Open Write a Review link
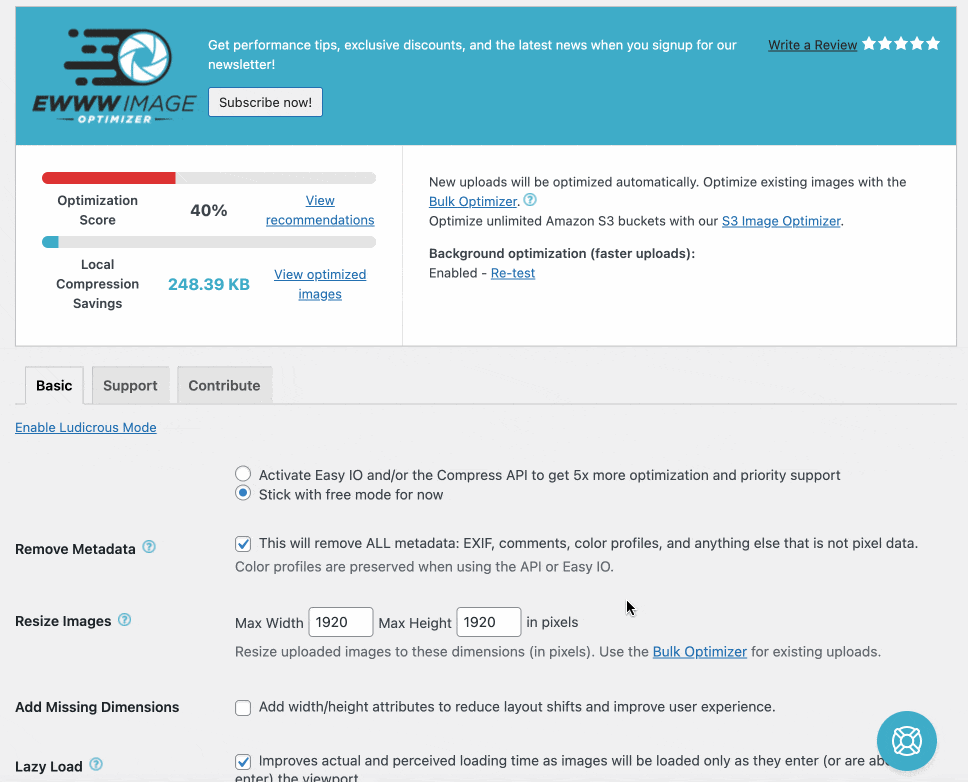 812,45
